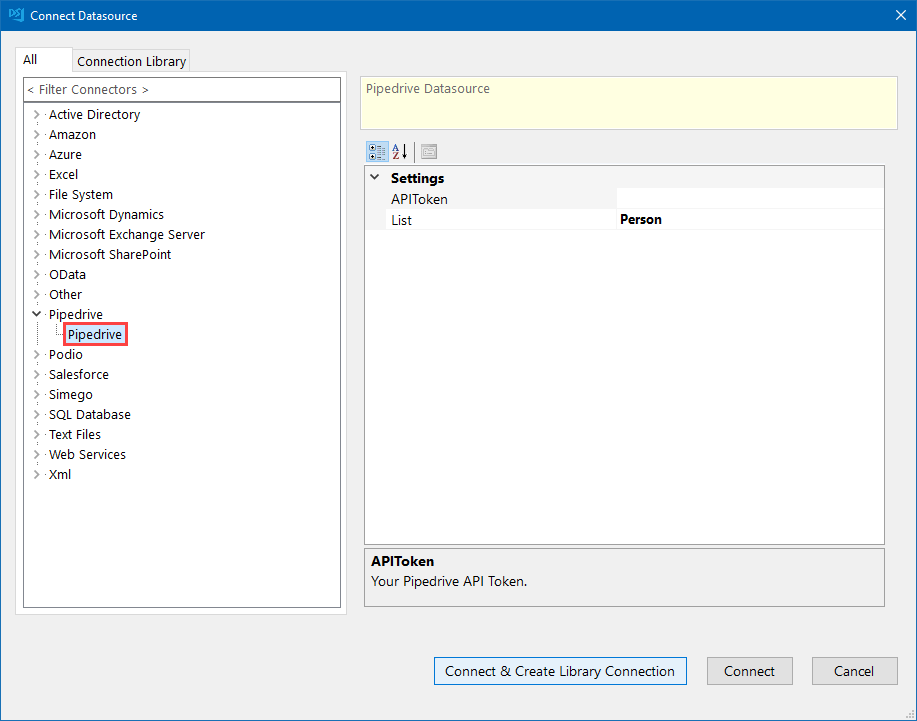This screenshot has height=721, width=917.
Task: Open the Connection Library tab
Action: click(x=132, y=61)
